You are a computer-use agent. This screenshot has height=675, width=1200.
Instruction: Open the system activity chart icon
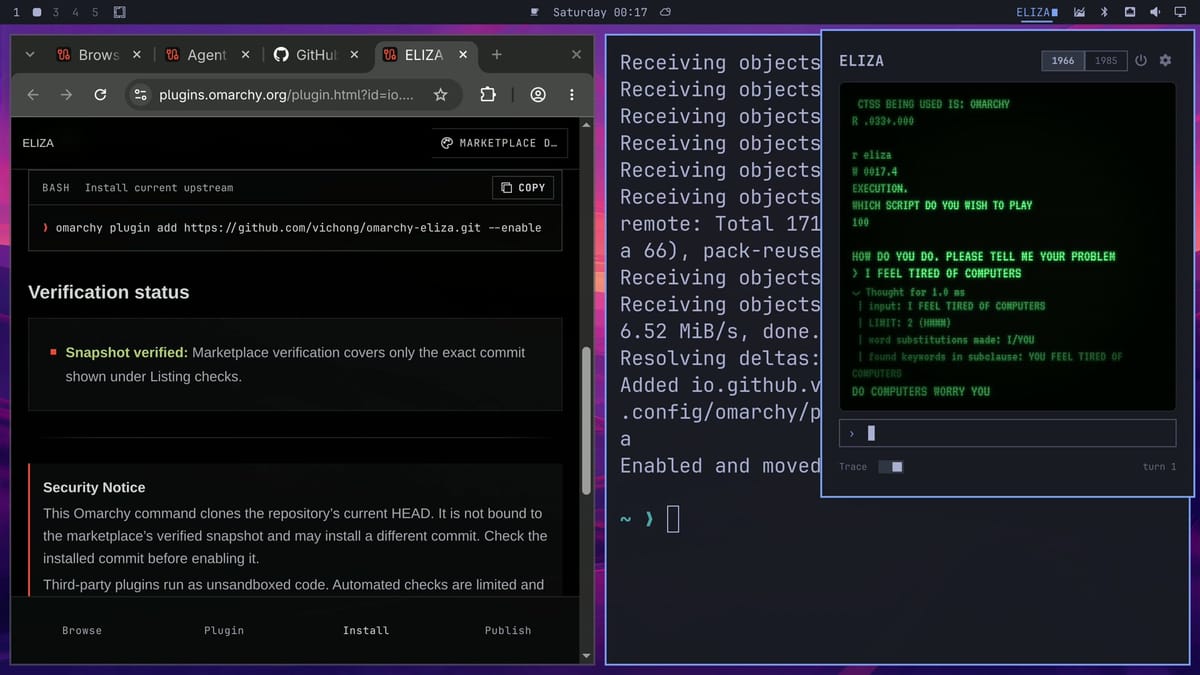click(x=1080, y=12)
